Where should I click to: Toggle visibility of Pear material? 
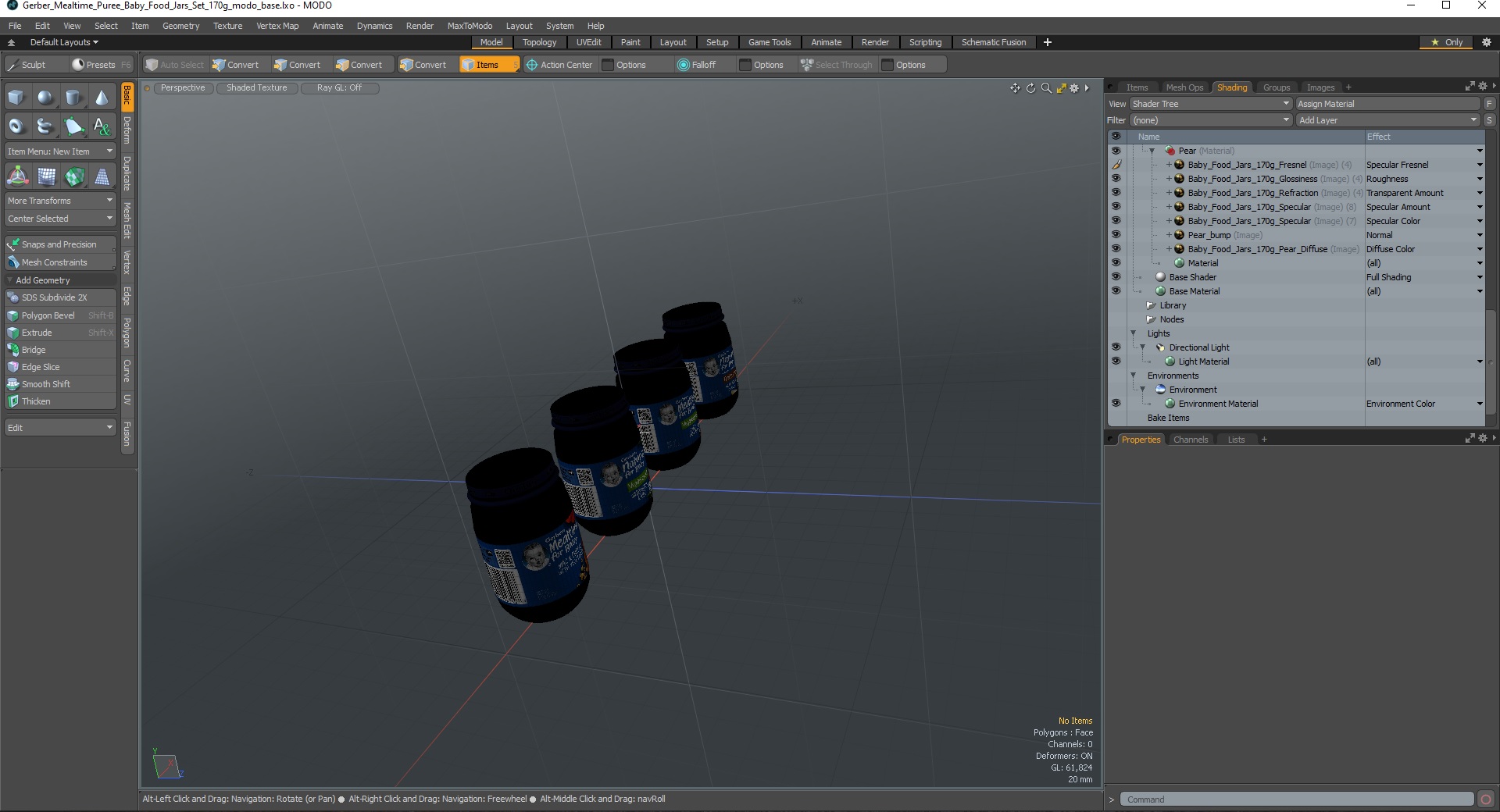(x=1116, y=151)
